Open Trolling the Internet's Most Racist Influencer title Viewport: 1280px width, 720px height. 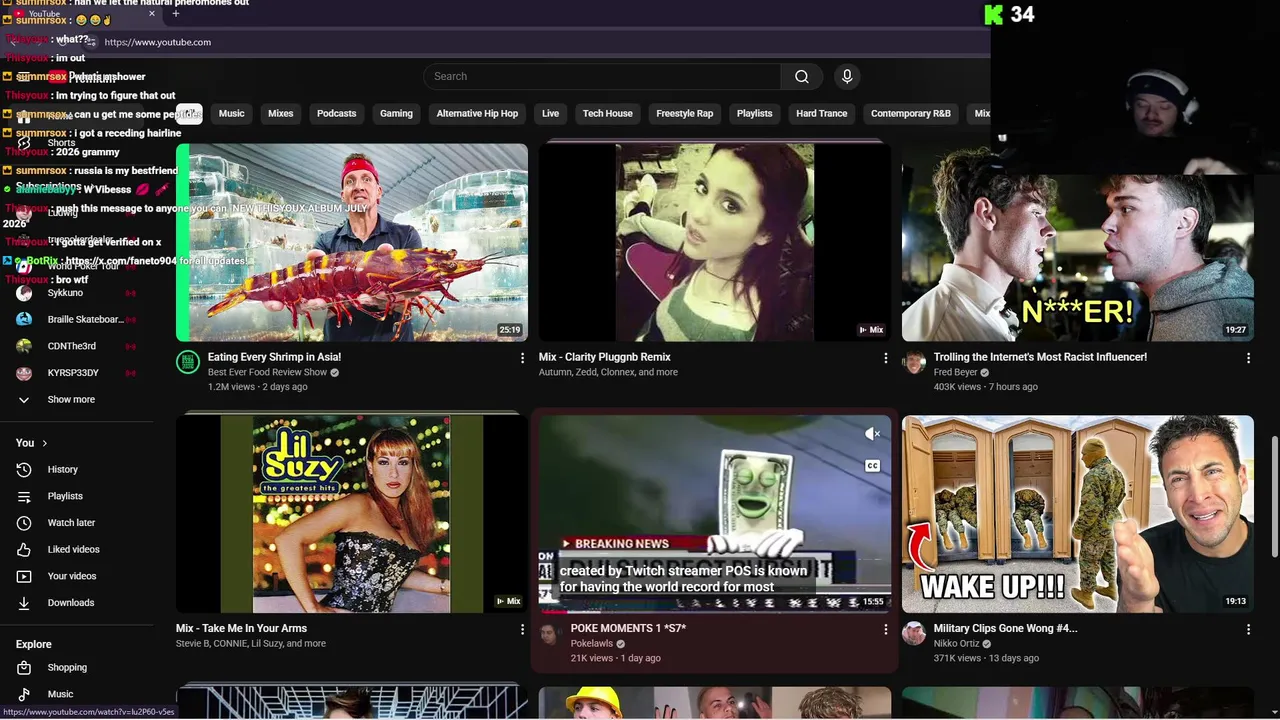click(x=1040, y=357)
